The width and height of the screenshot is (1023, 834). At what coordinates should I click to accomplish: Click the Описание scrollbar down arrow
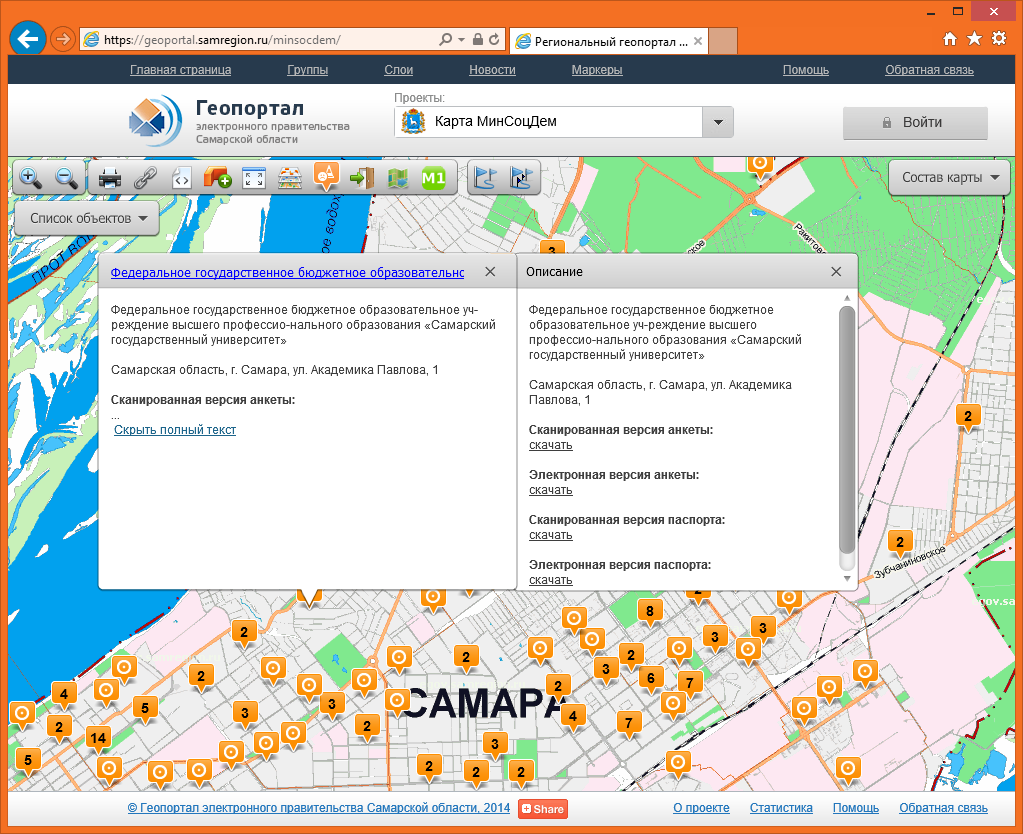[847, 579]
